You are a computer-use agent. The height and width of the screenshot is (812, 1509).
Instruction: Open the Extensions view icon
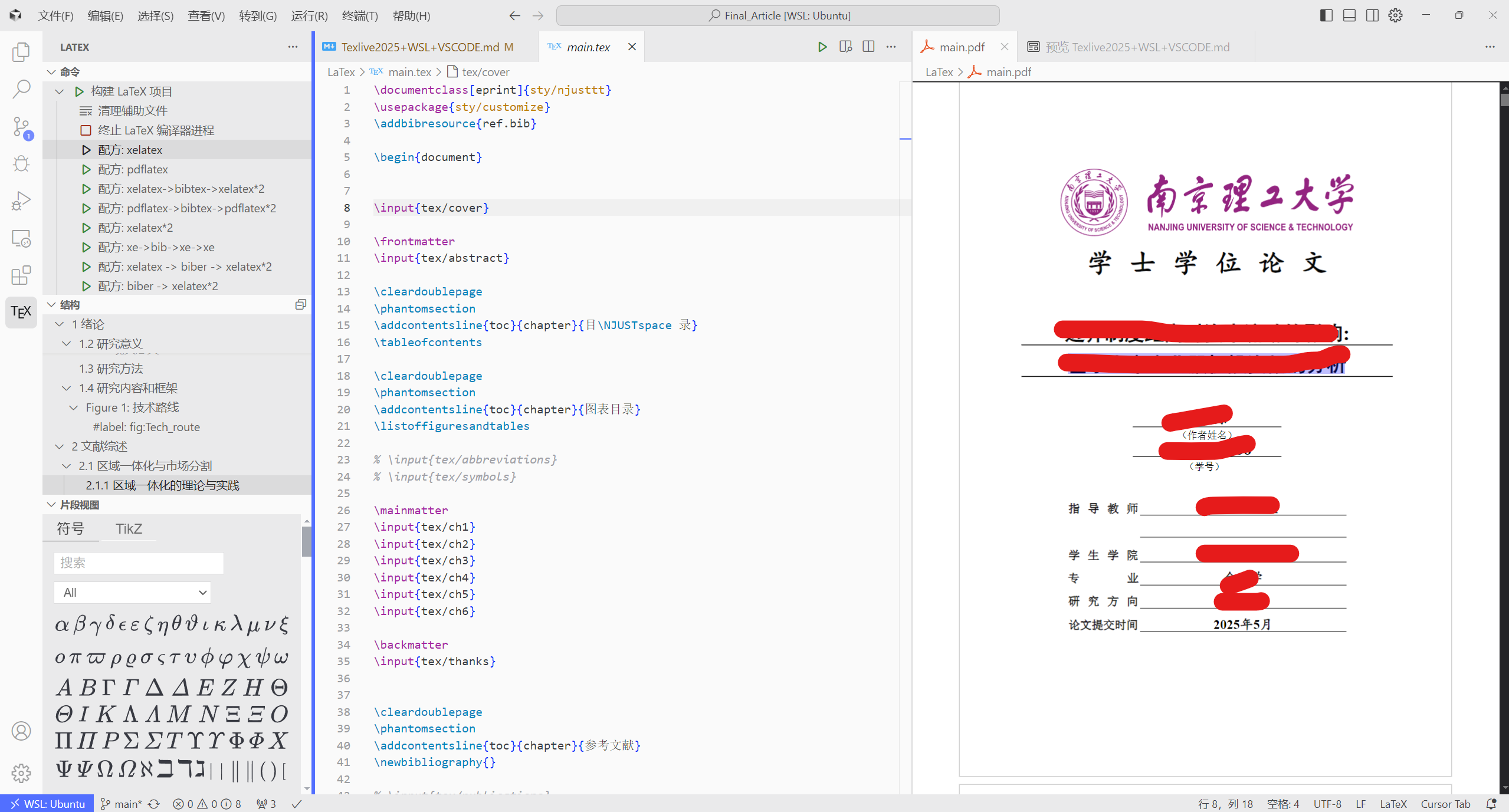click(21, 275)
